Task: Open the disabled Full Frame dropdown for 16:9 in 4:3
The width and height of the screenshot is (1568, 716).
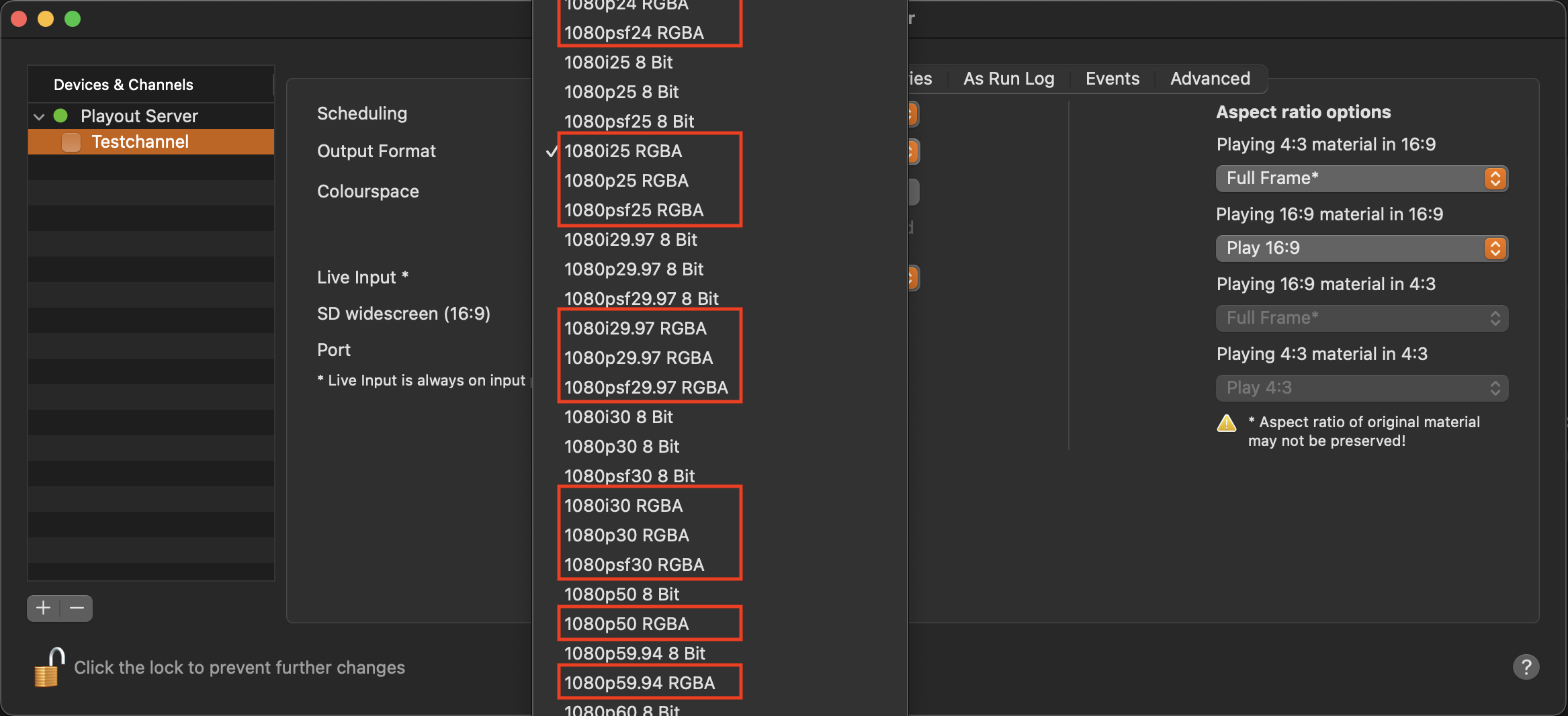Action: coord(1362,318)
